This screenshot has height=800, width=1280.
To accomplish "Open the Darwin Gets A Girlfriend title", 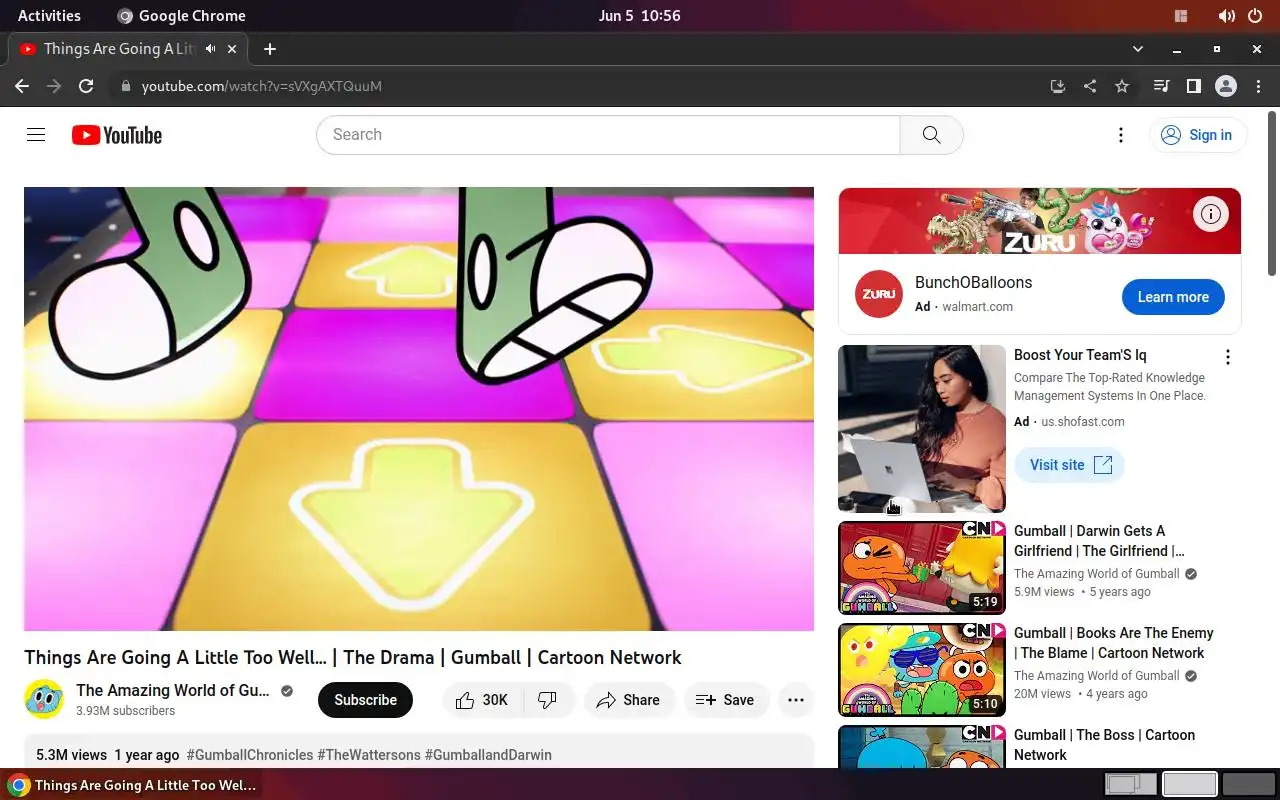I will pos(1099,541).
